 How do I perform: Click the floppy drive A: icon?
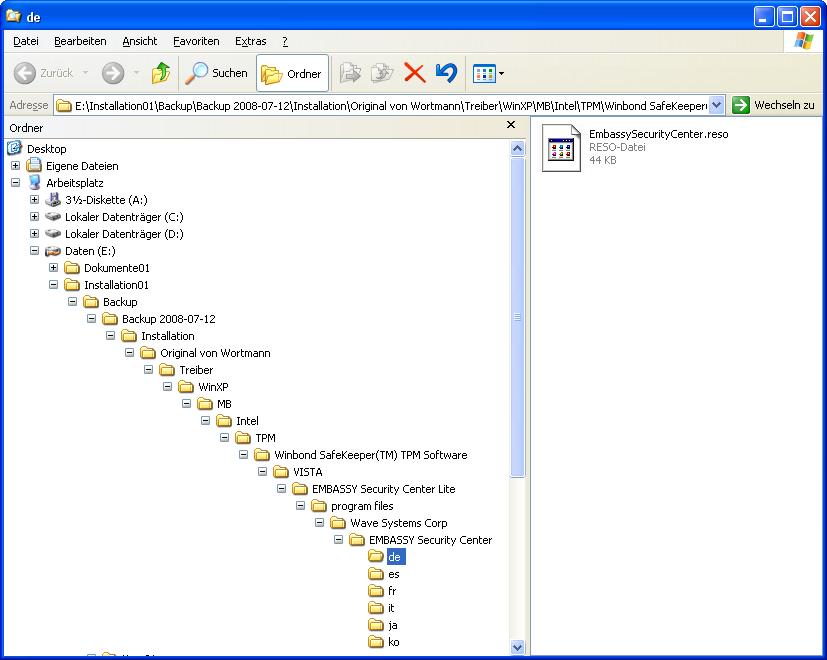pyautogui.click(x=53, y=199)
